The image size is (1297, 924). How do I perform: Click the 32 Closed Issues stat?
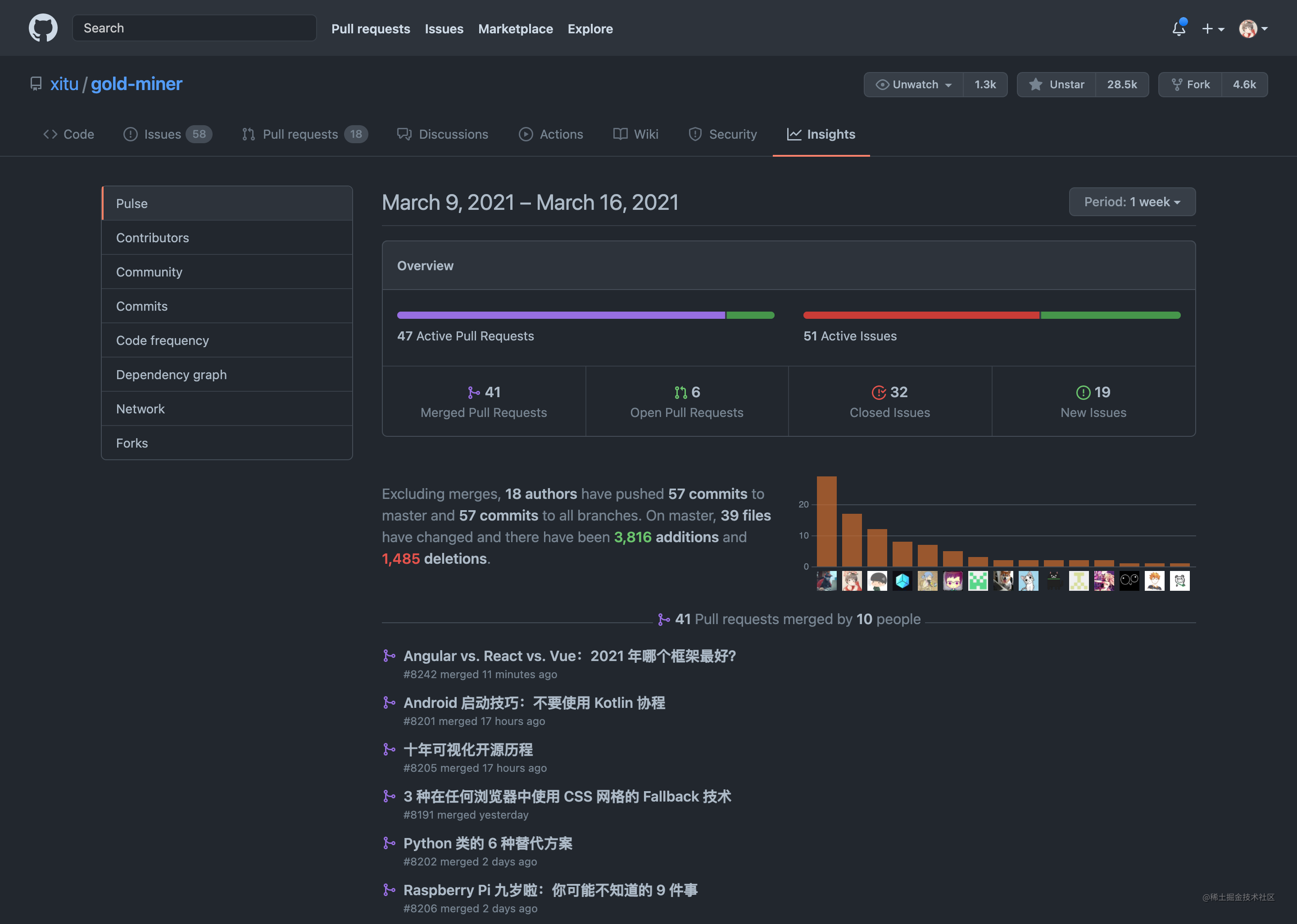890,402
